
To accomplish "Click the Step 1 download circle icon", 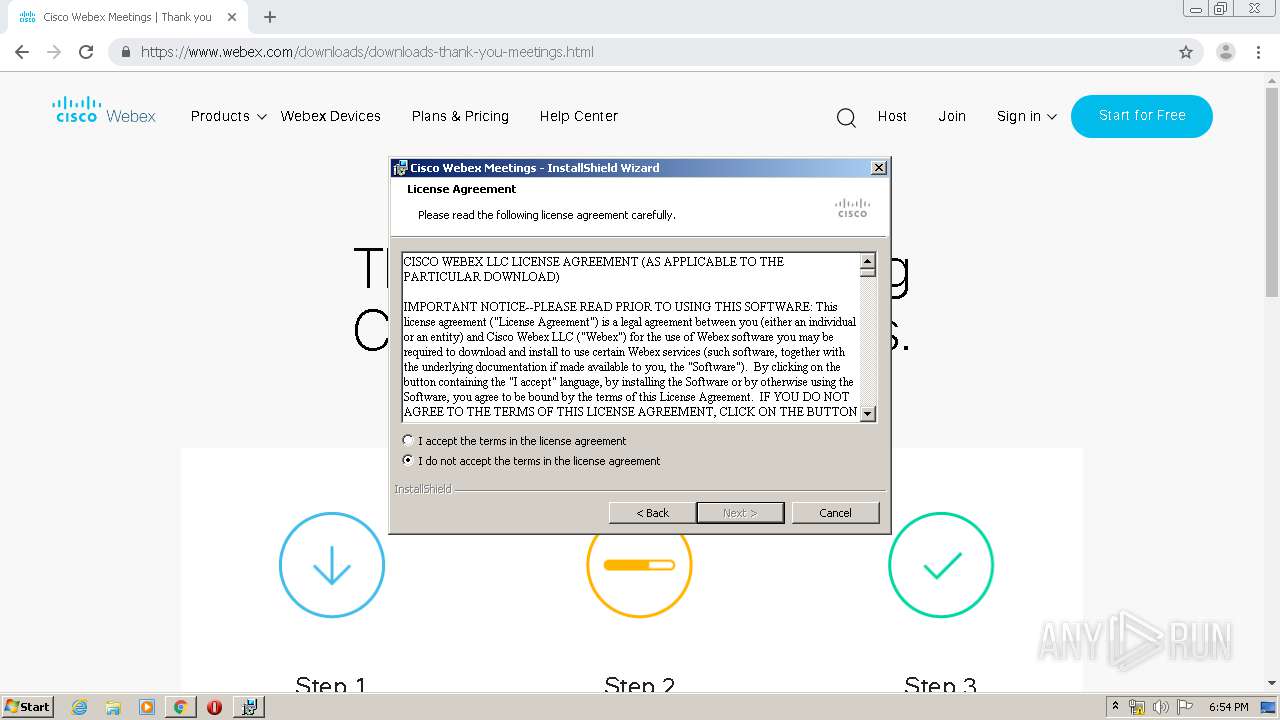I will click(x=332, y=565).
